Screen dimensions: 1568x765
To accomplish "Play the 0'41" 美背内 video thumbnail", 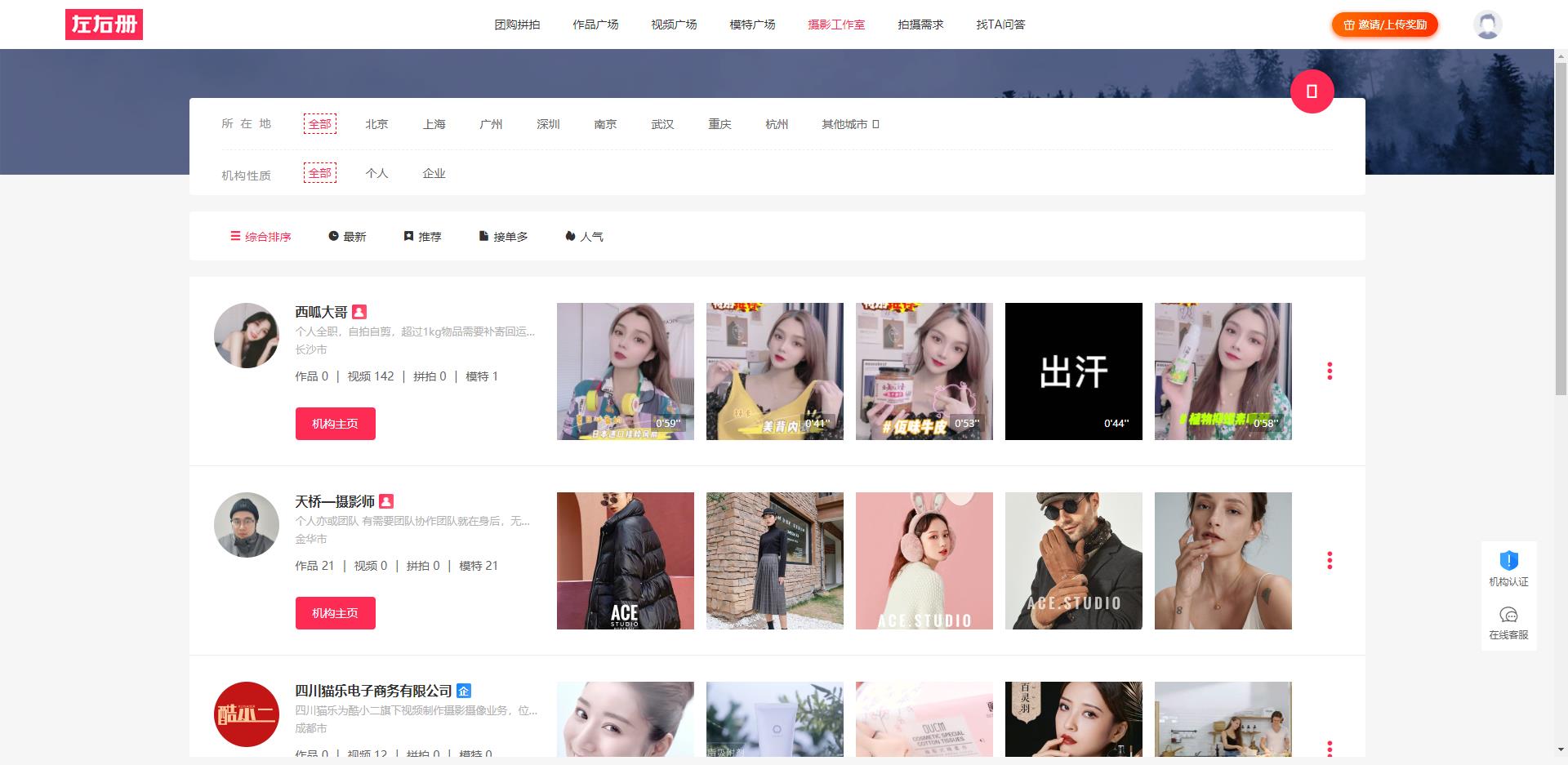I will coord(775,371).
